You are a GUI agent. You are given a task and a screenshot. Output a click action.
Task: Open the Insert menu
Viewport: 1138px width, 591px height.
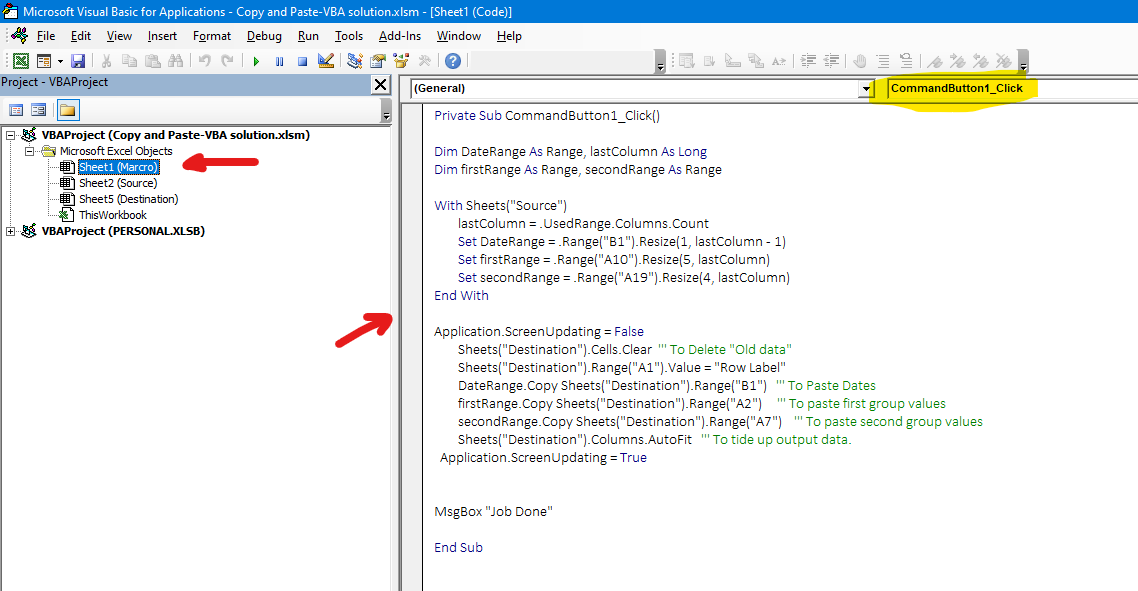pyautogui.click(x=162, y=36)
